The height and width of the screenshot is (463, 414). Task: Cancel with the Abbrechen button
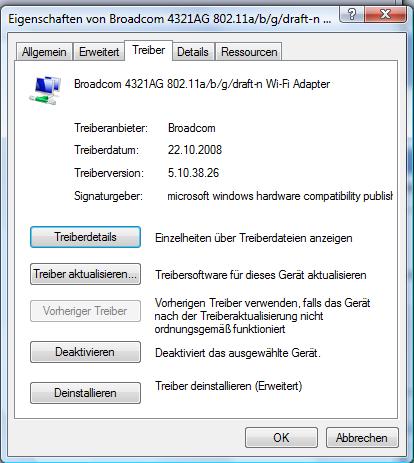click(362, 438)
